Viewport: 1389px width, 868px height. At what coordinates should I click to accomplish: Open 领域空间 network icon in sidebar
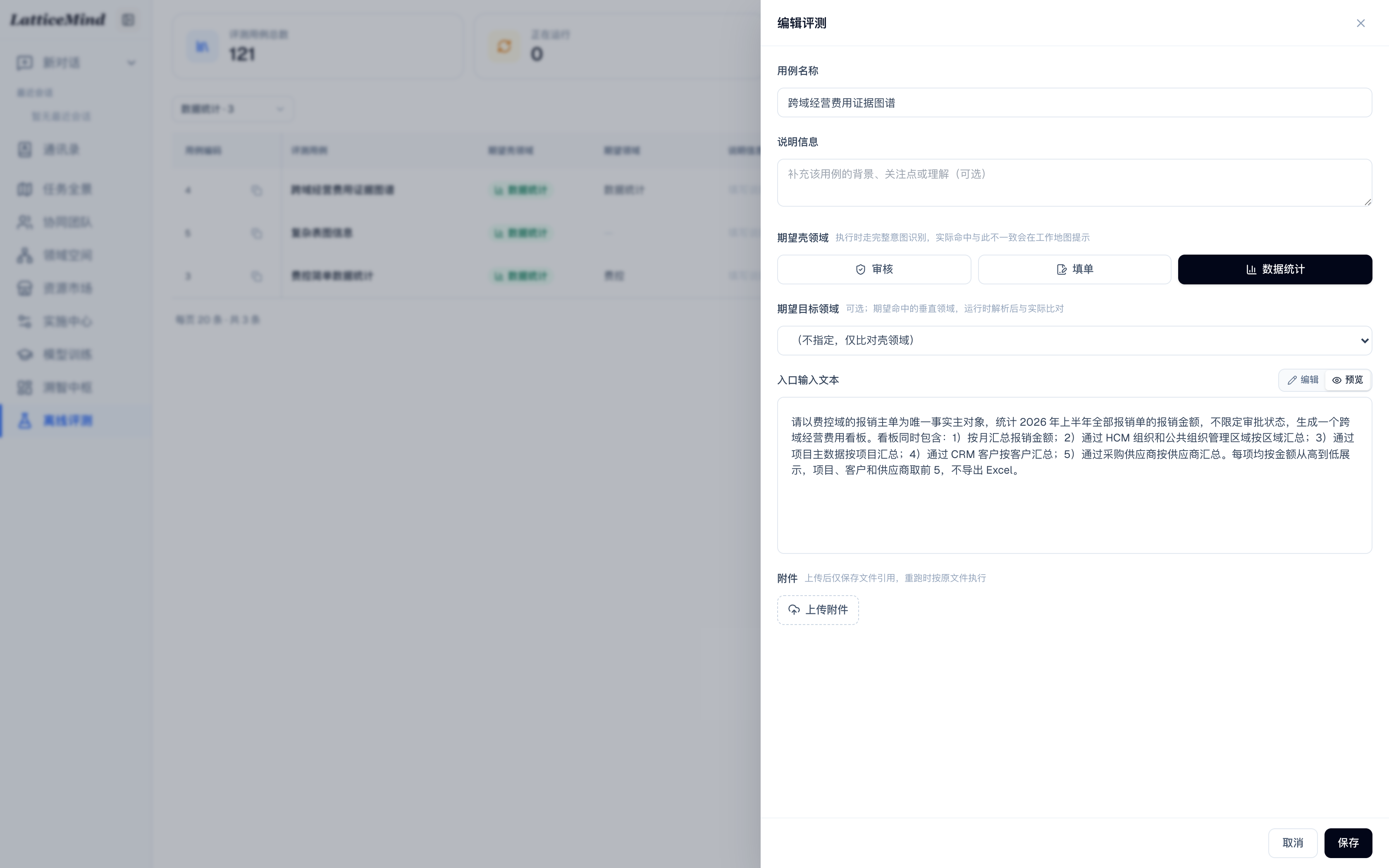(25, 255)
